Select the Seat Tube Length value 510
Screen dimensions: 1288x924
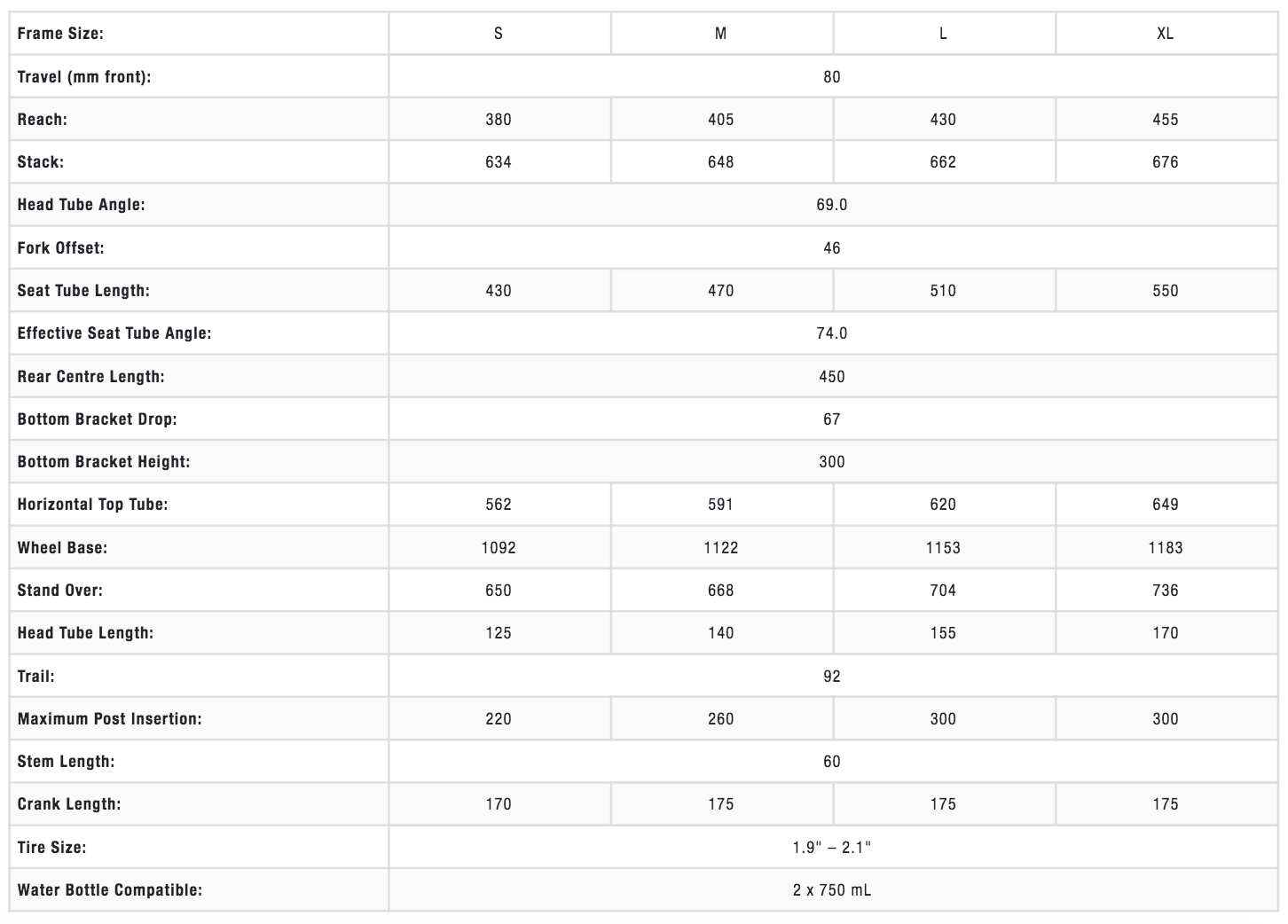pyautogui.click(x=943, y=291)
